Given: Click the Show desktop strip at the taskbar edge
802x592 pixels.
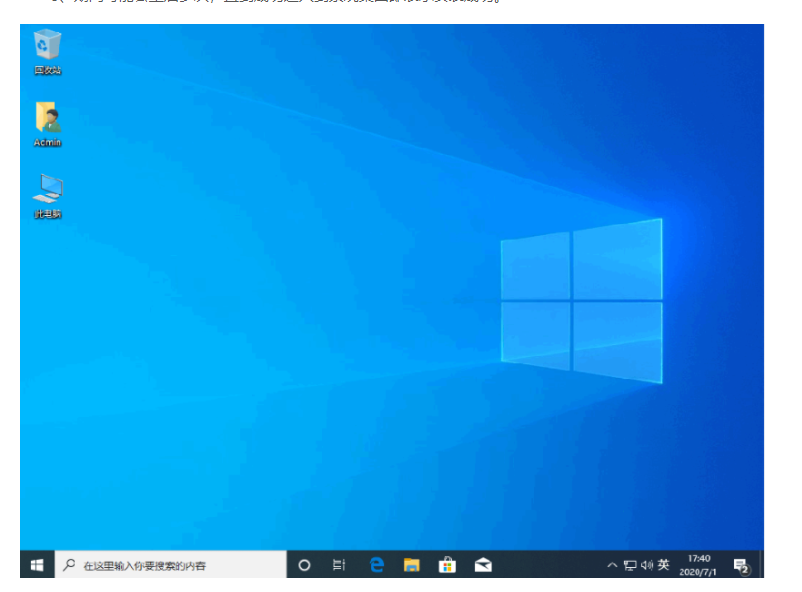Looking at the screenshot, I should pyautogui.click(x=762, y=565).
